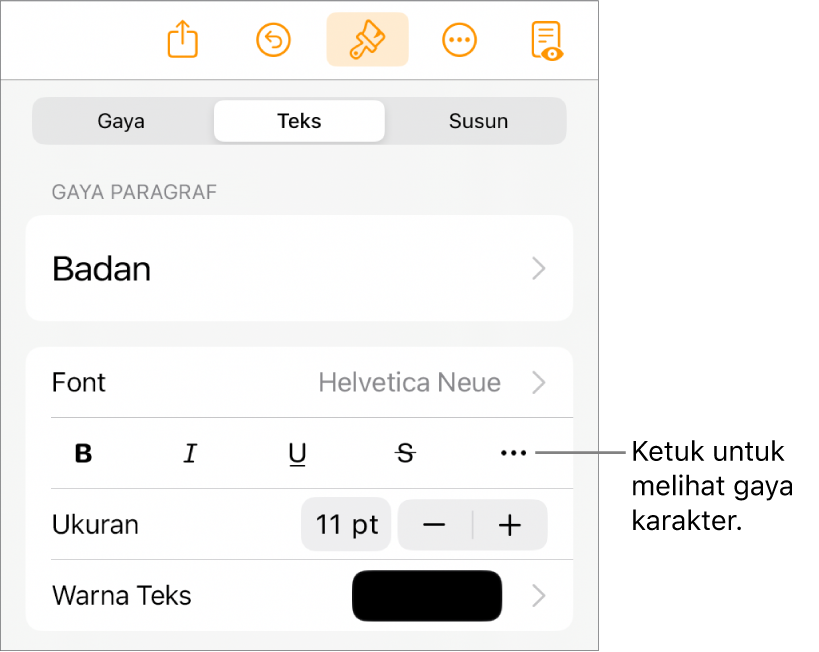Tap the GAYA PARAGRAF heading

pyautogui.click(x=134, y=192)
